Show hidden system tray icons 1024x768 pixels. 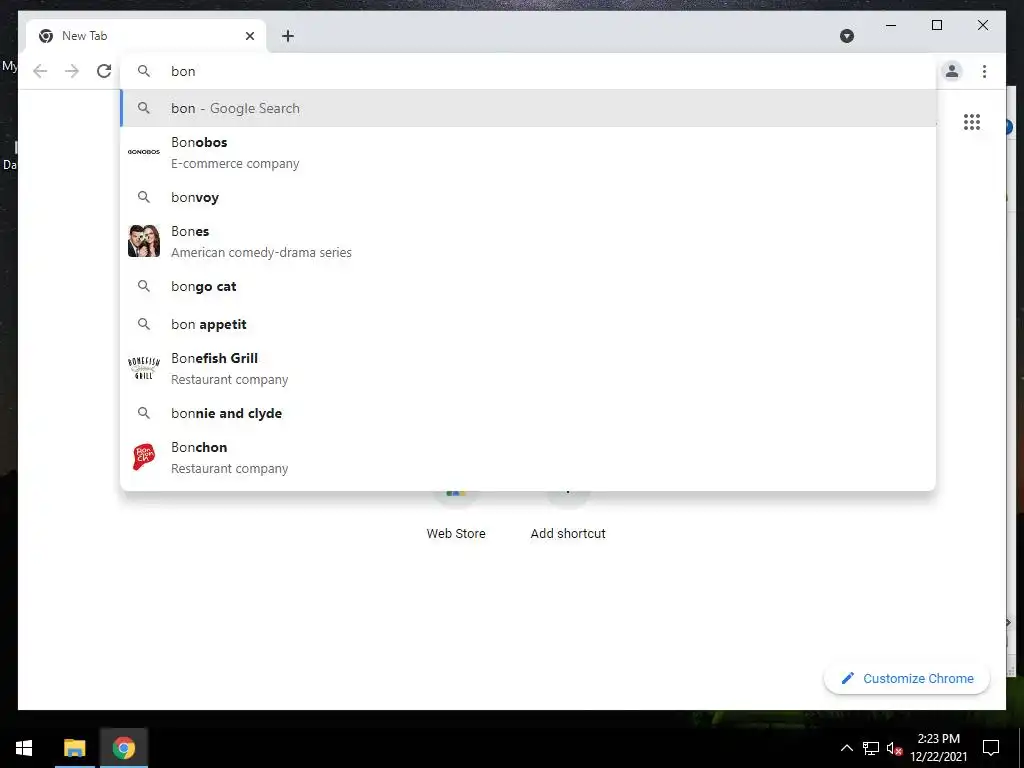(x=846, y=748)
